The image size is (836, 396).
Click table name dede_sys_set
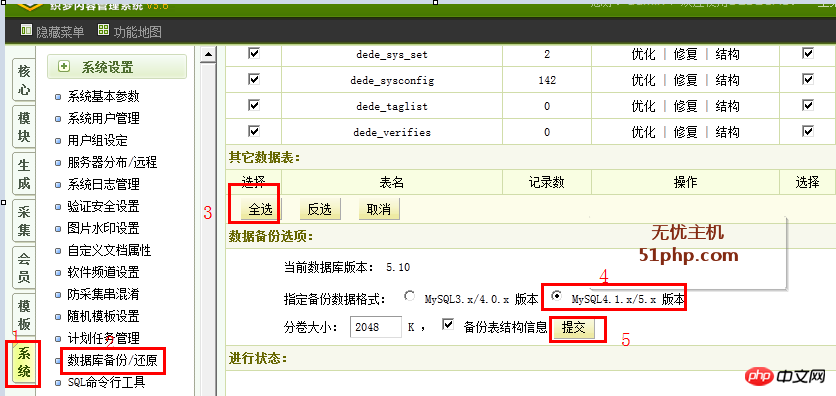[x=392, y=54]
